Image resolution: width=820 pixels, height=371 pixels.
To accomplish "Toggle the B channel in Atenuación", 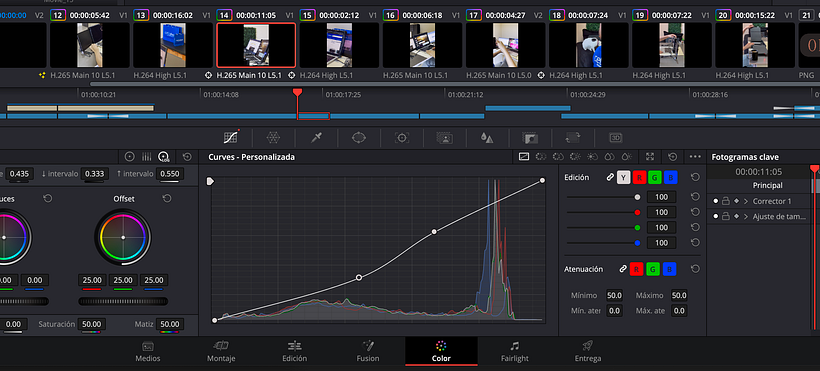I will (669, 269).
